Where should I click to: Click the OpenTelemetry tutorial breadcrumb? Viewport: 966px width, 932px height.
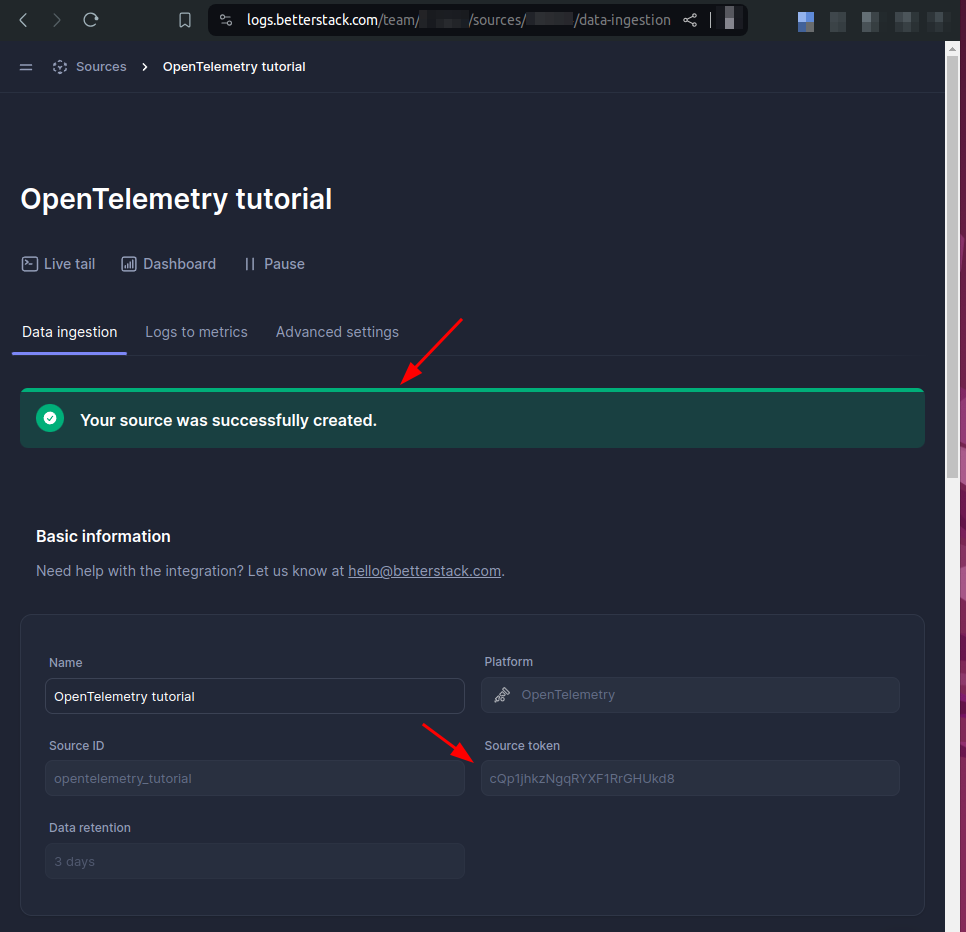click(234, 67)
